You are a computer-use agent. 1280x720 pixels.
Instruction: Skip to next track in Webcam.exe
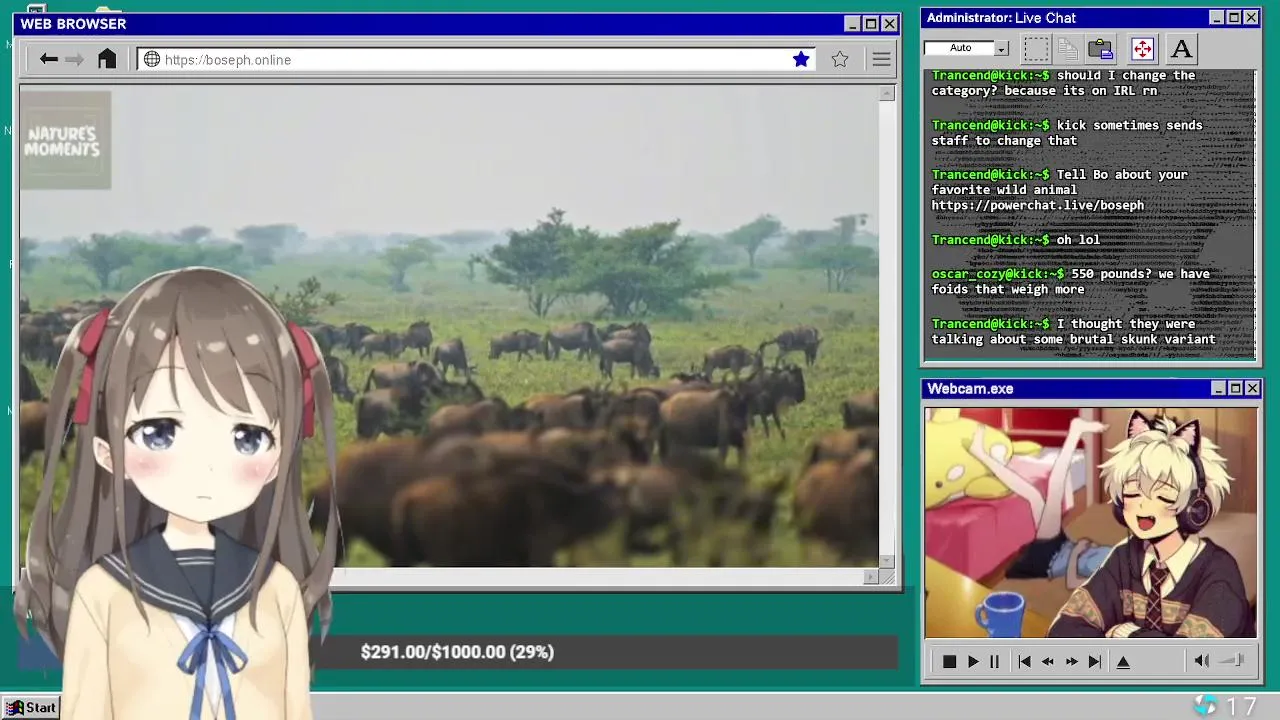tap(1095, 662)
